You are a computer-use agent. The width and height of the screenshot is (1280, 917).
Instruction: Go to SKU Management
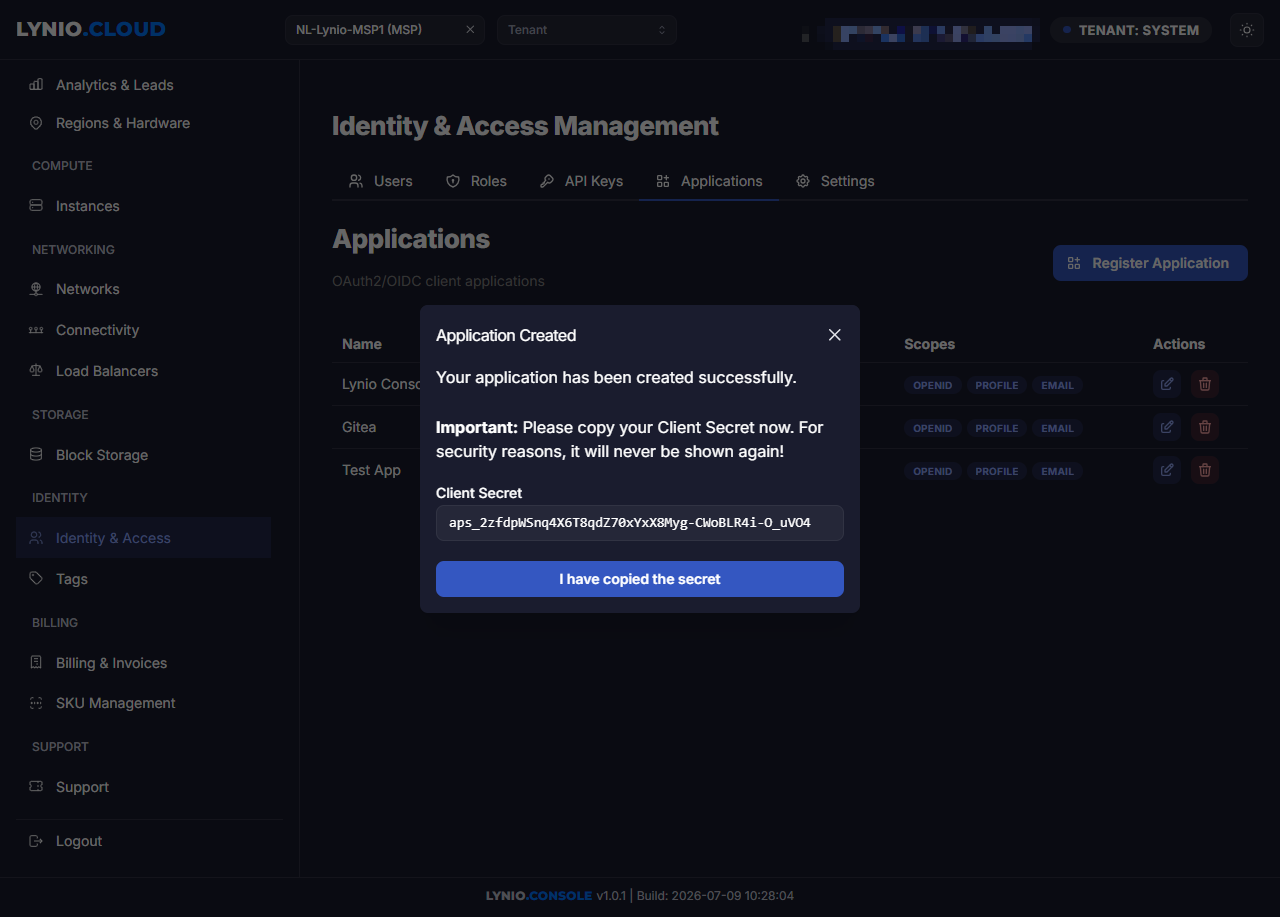point(144,703)
